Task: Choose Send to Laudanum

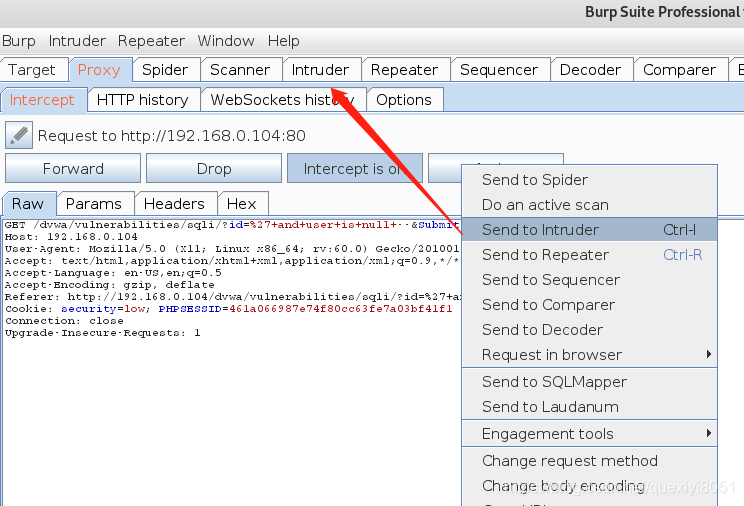Action: coord(589,407)
